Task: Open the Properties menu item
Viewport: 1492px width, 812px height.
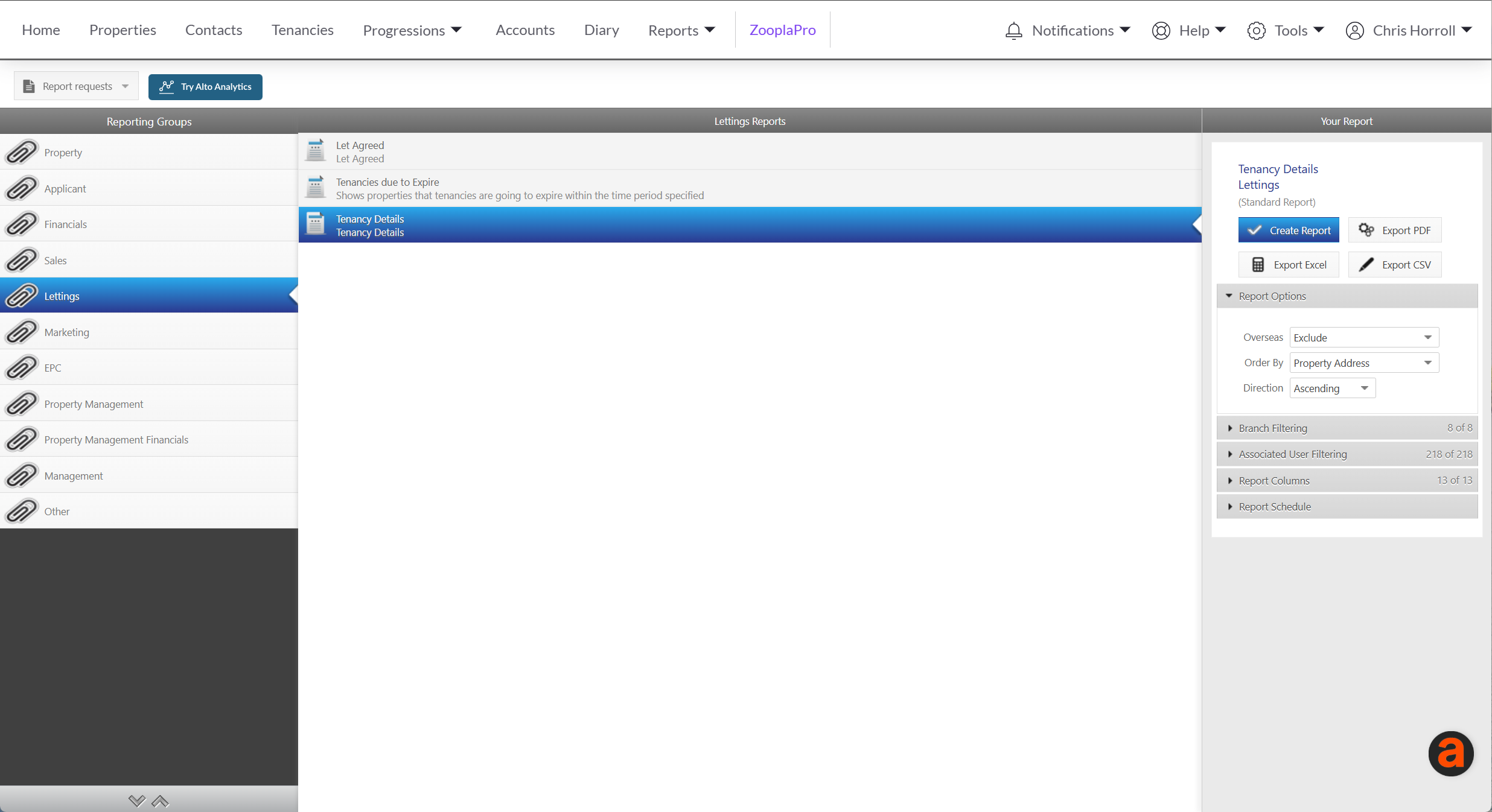Action: (x=123, y=30)
